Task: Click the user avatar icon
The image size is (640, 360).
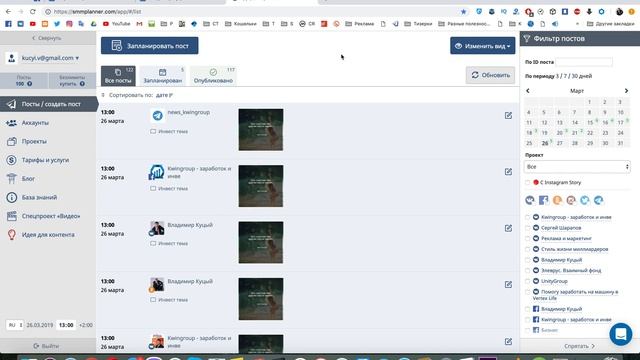Action: [x=11, y=58]
